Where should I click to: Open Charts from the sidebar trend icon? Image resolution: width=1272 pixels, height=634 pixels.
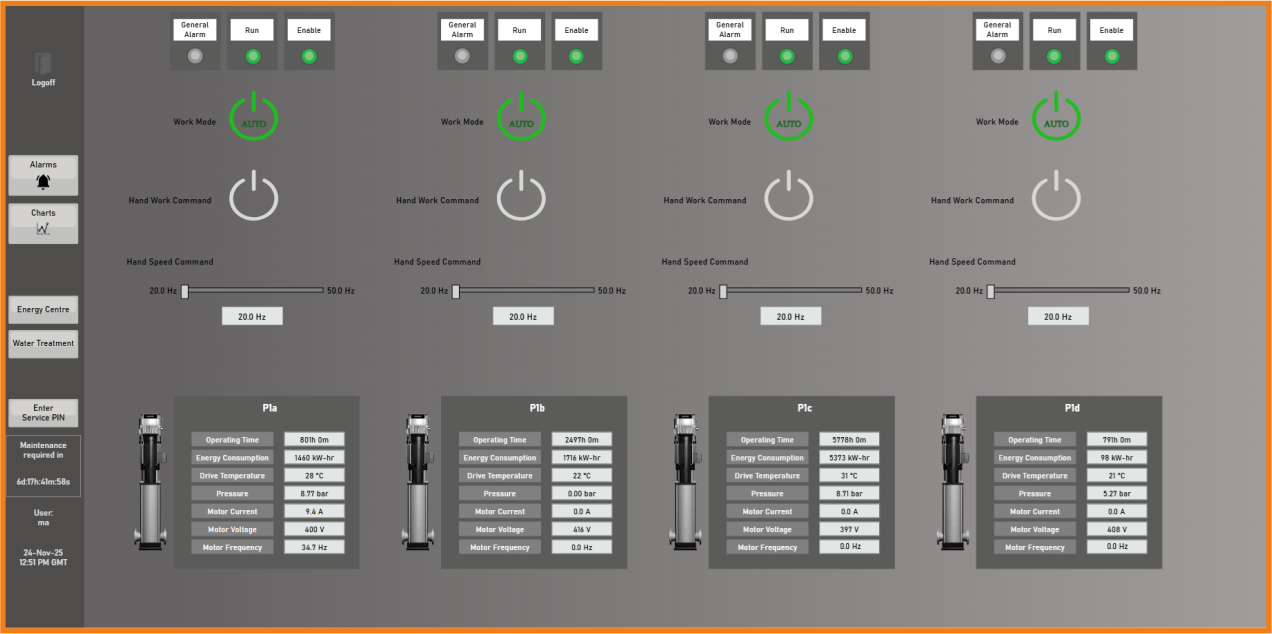(x=42, y=220)
